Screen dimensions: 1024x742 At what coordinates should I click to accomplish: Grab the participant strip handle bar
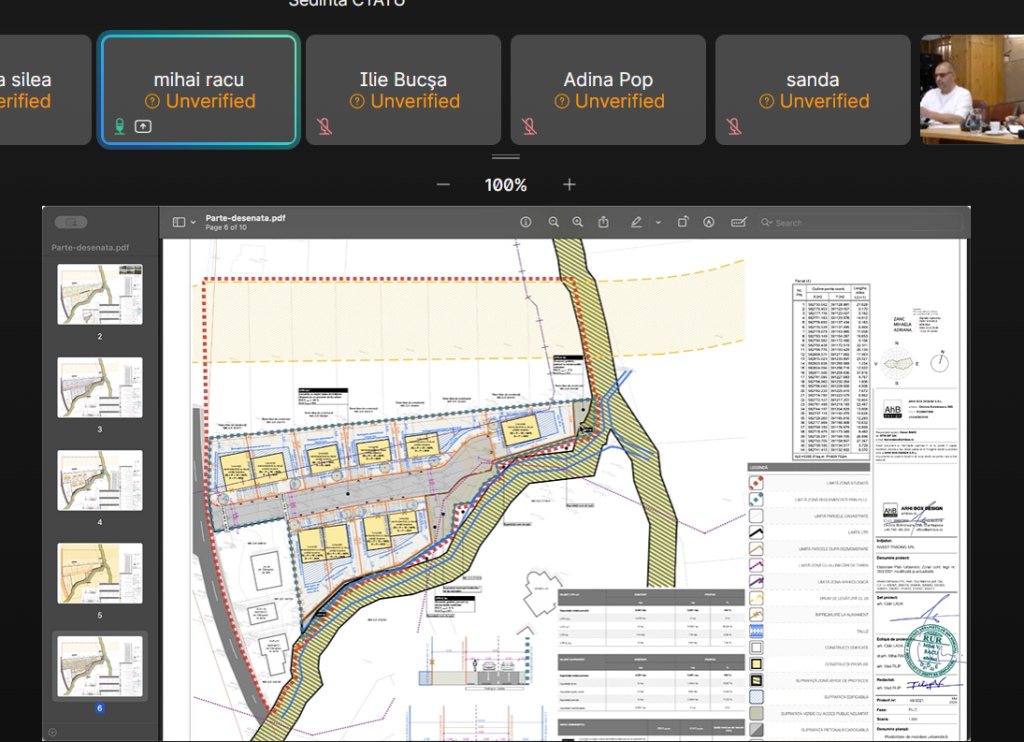506,157
